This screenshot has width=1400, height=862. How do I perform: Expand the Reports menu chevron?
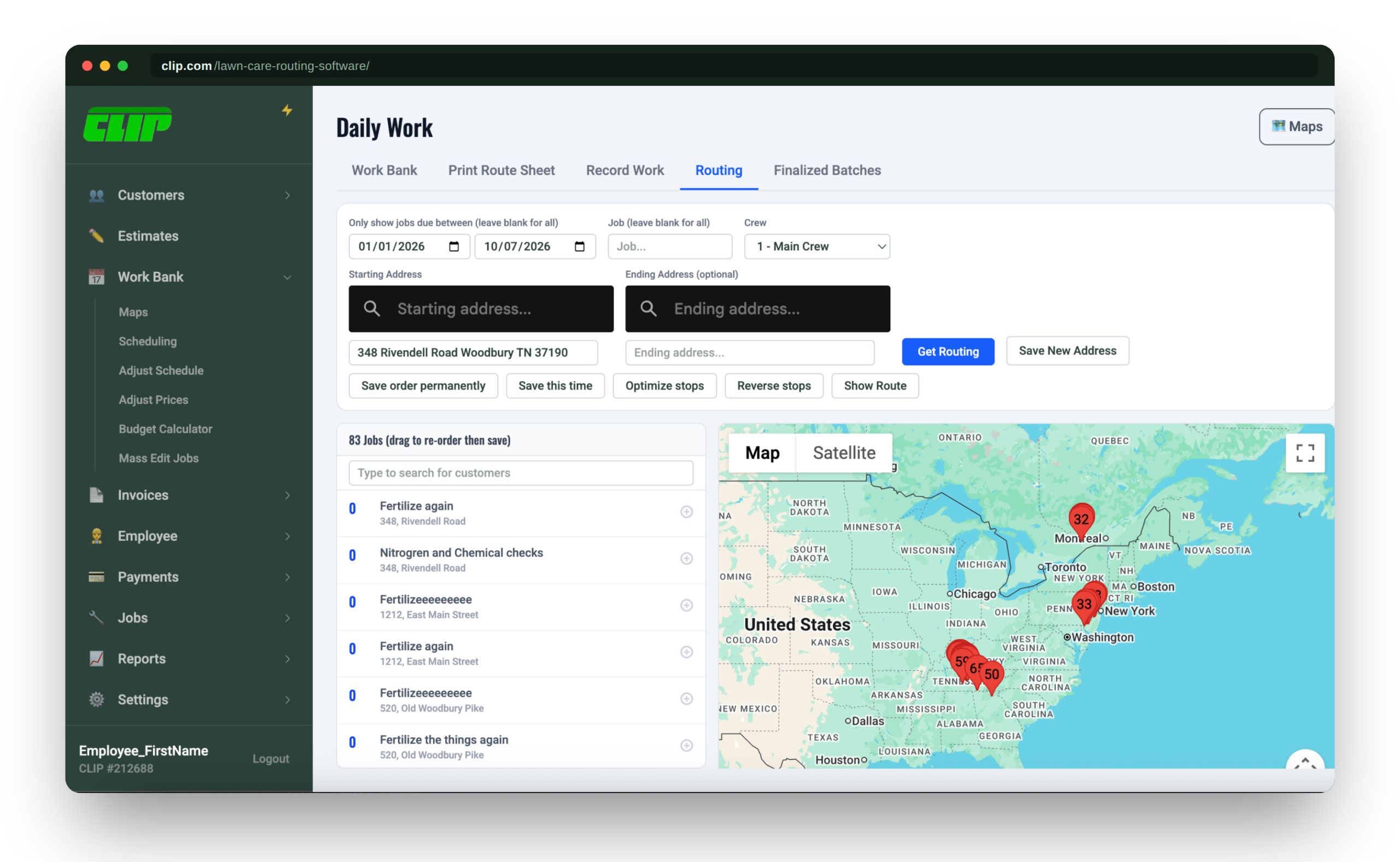pyautogui.click(x=288, y=659)
